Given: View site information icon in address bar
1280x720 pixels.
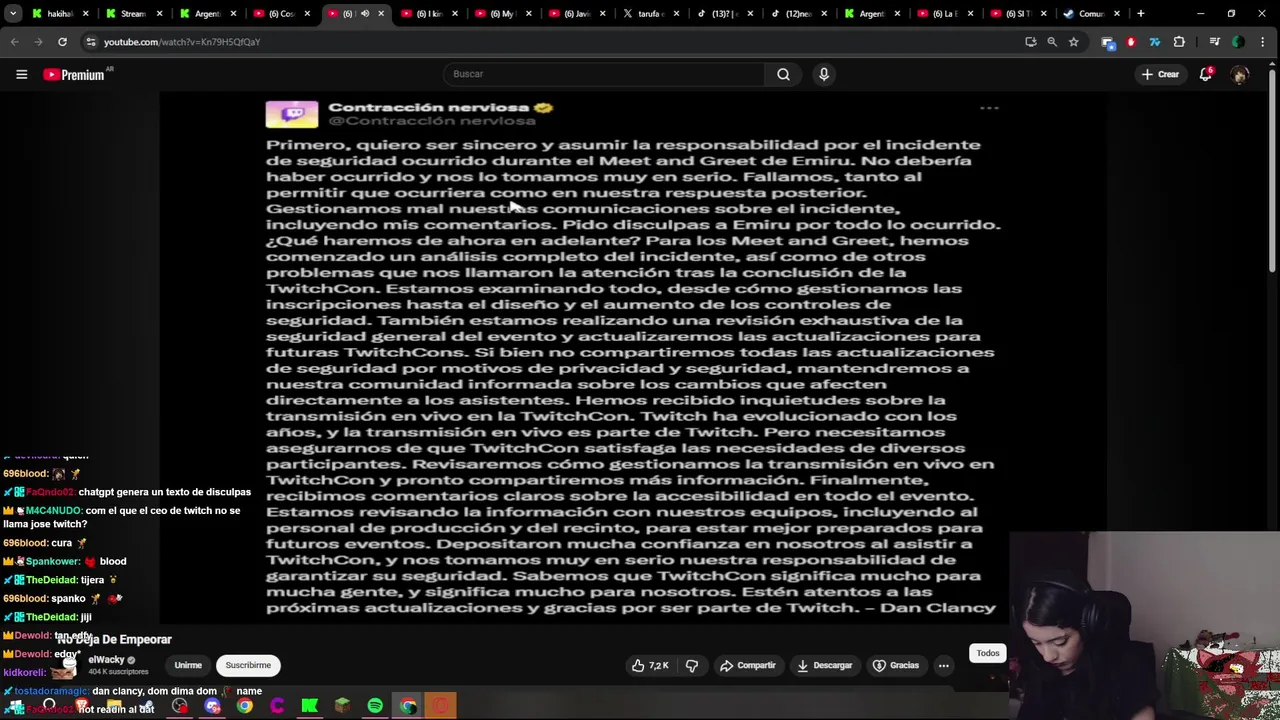Looking at the screenshot, I should (x=91, y=42).
